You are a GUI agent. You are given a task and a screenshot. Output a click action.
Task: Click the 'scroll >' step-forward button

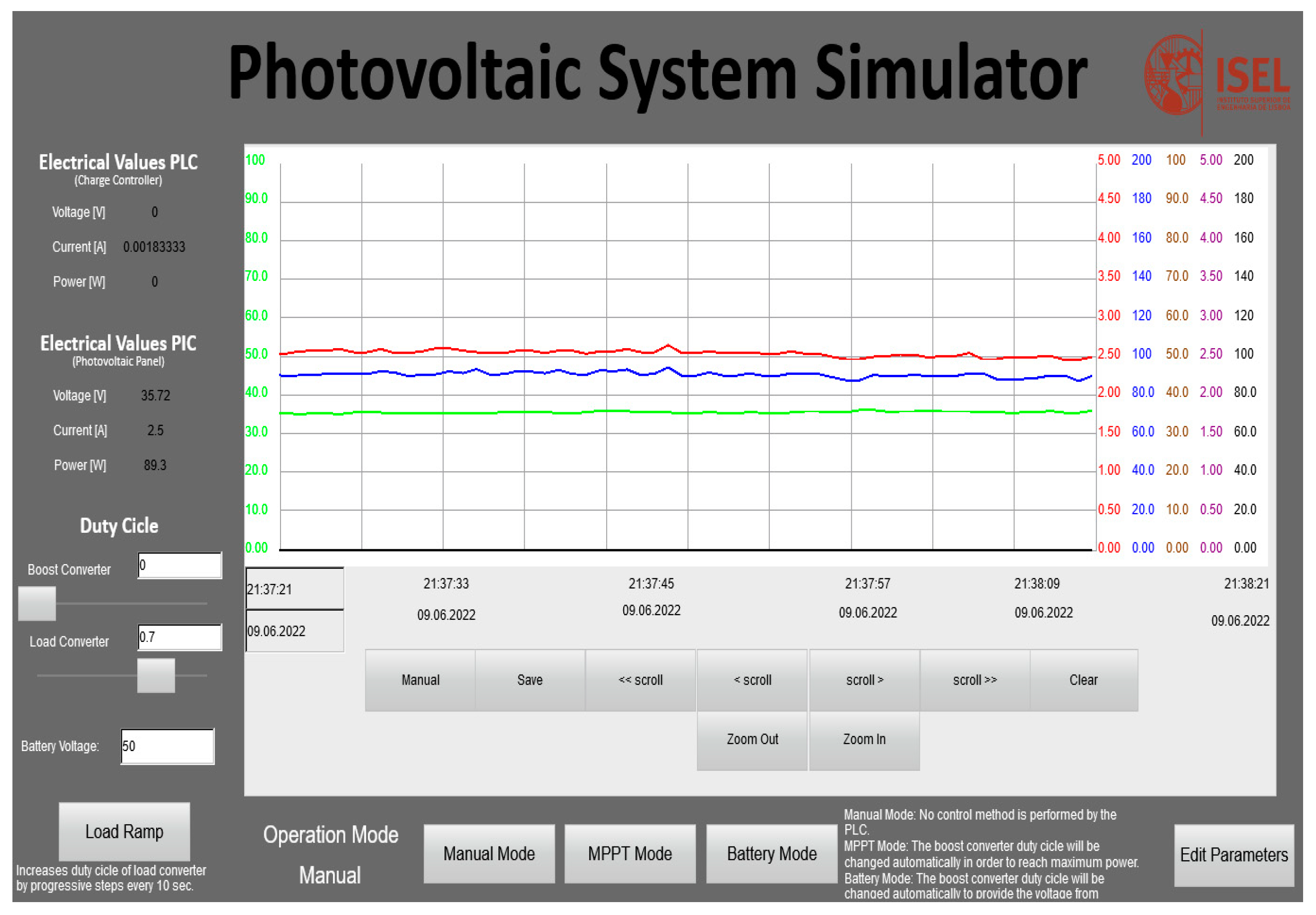click(864, 680)
